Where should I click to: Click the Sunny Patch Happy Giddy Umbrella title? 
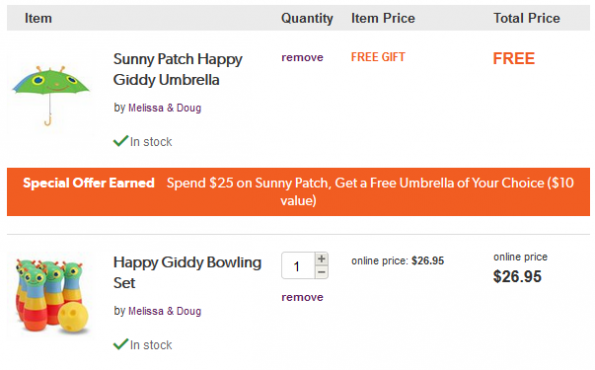point(178,69)
